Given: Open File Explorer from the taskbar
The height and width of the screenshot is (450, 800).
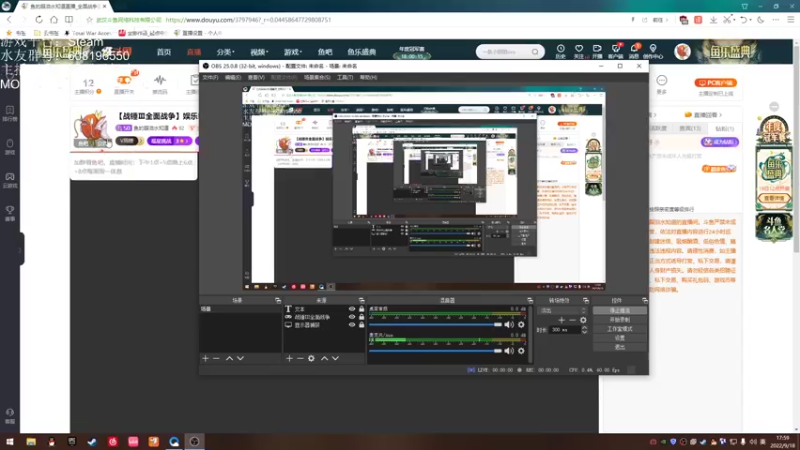Looking at the screenshot, I should click(31, 442).
